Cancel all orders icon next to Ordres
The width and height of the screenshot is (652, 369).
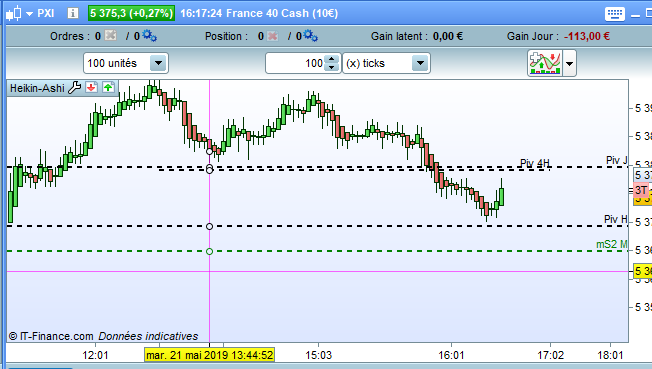[111, 36]
